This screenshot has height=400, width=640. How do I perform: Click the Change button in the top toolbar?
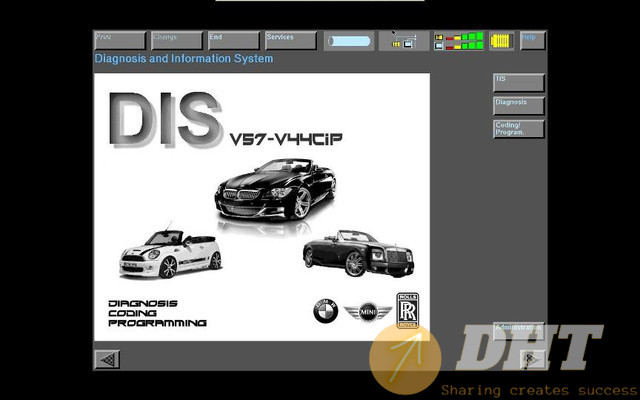coord(176,41)
